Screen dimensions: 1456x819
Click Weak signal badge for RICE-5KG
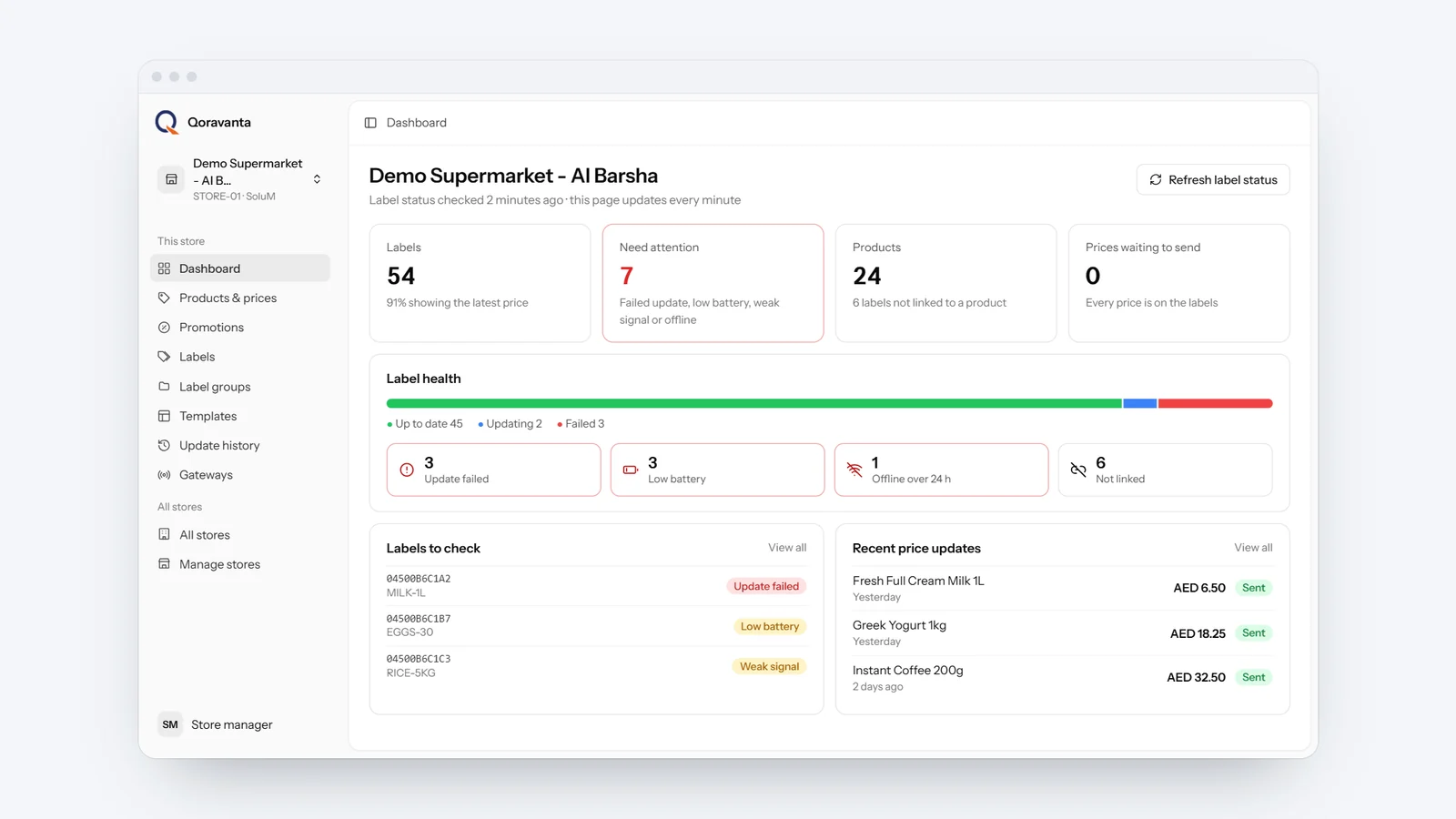click(769, 666)
